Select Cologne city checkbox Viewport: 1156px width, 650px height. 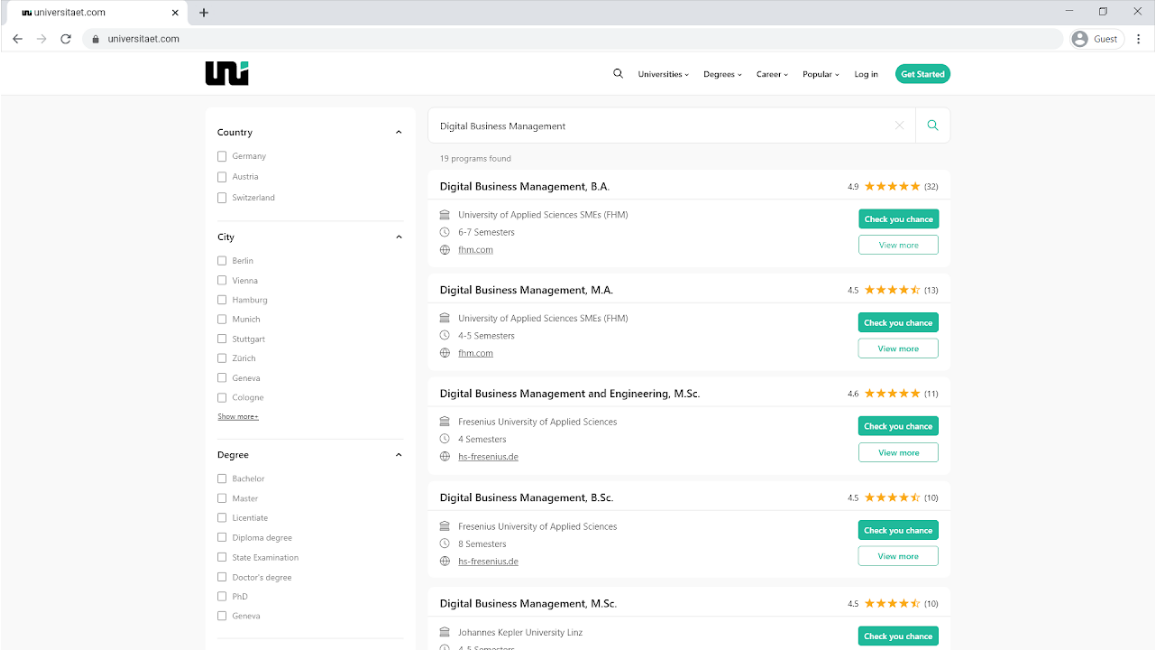tap(222, 398)
